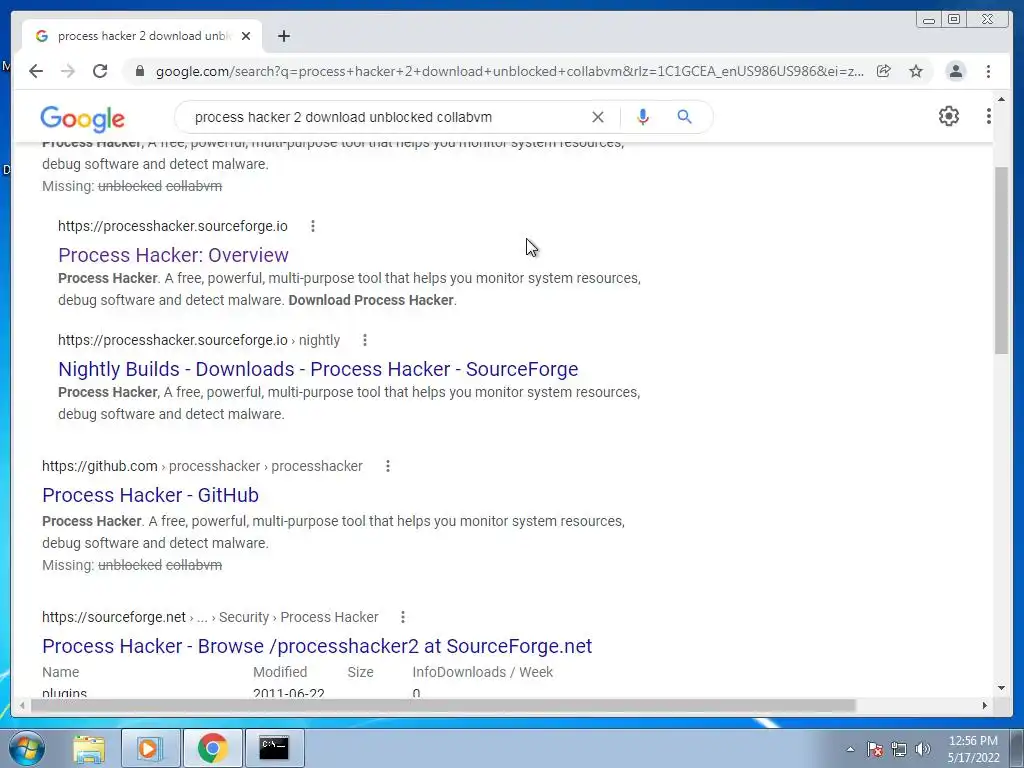The width and height of the screenshot is (1024, 768).
Task: Go back to the previous page
Action: 36,71
